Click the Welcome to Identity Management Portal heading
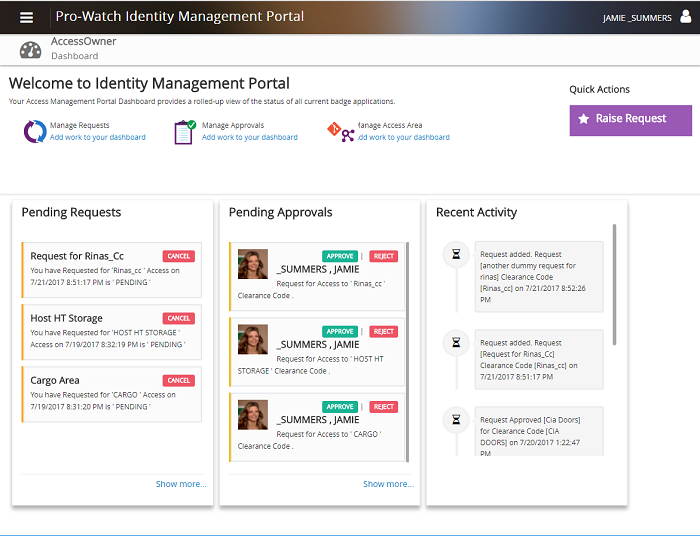 (149, 83)
